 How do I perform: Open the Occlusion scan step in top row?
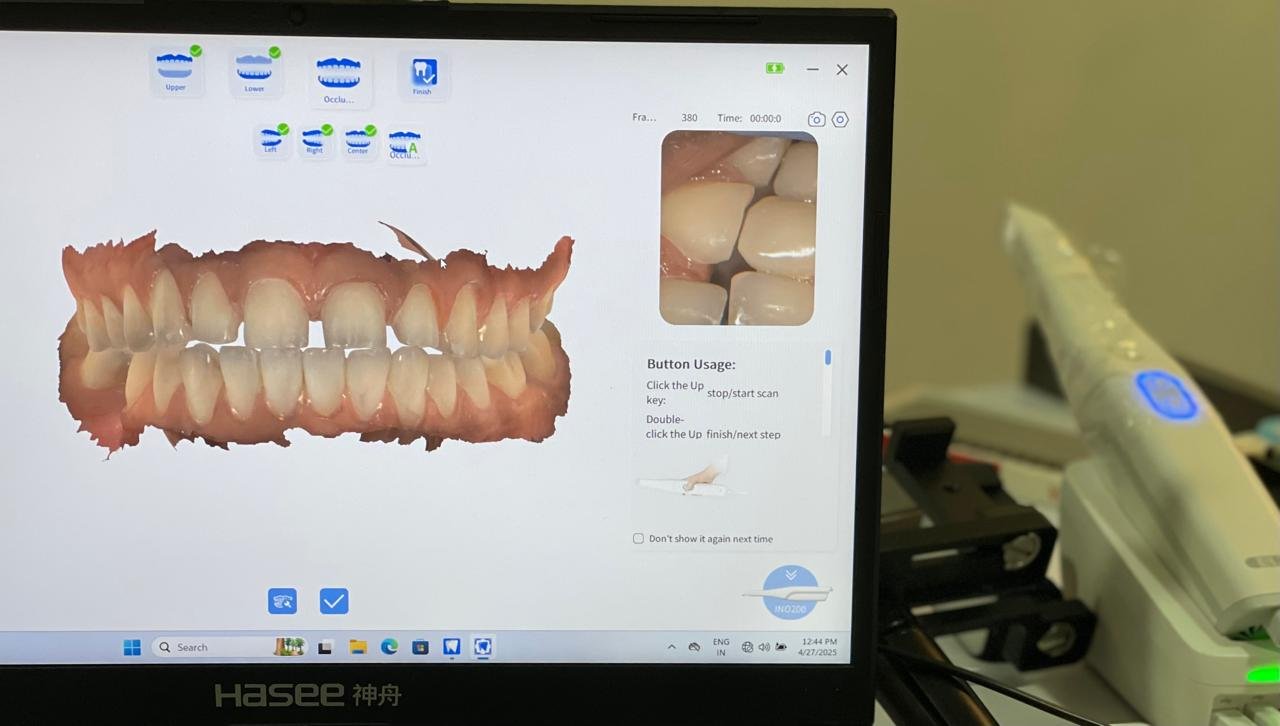[339, 80]
